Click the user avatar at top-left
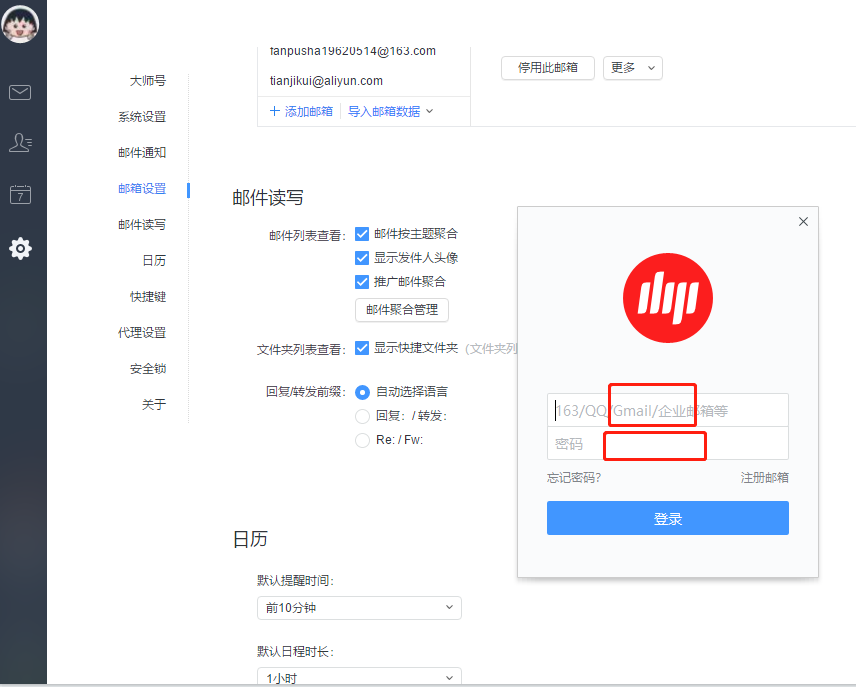Screen dimensions: 856x687 tap(21, 24)
